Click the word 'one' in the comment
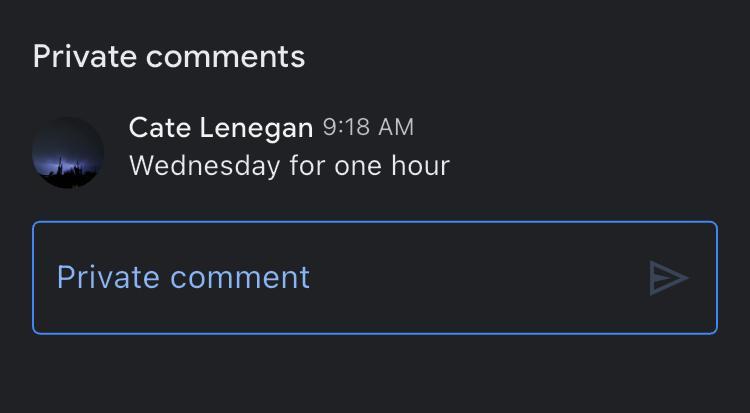750x413 pixels. pyautogui.click(x=358, y=165)
